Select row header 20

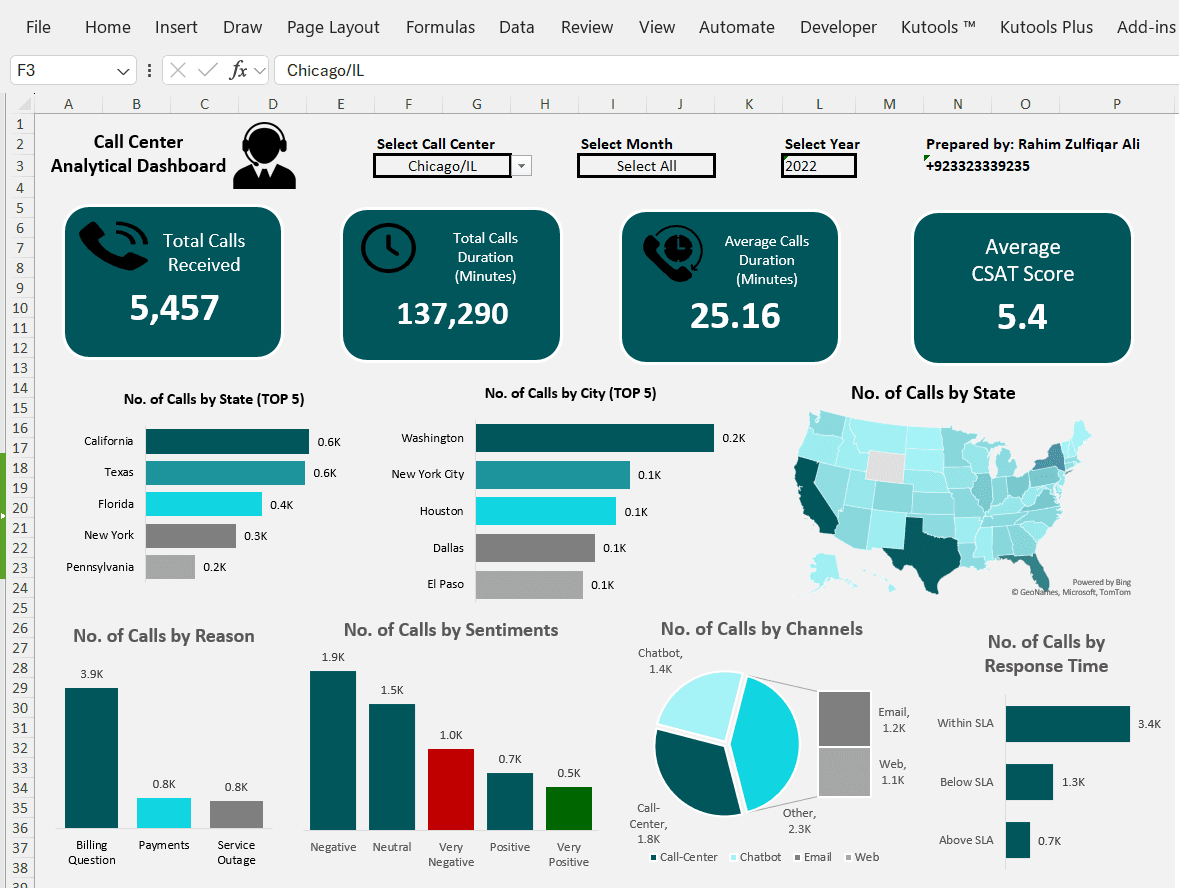(x=20, y=508)
